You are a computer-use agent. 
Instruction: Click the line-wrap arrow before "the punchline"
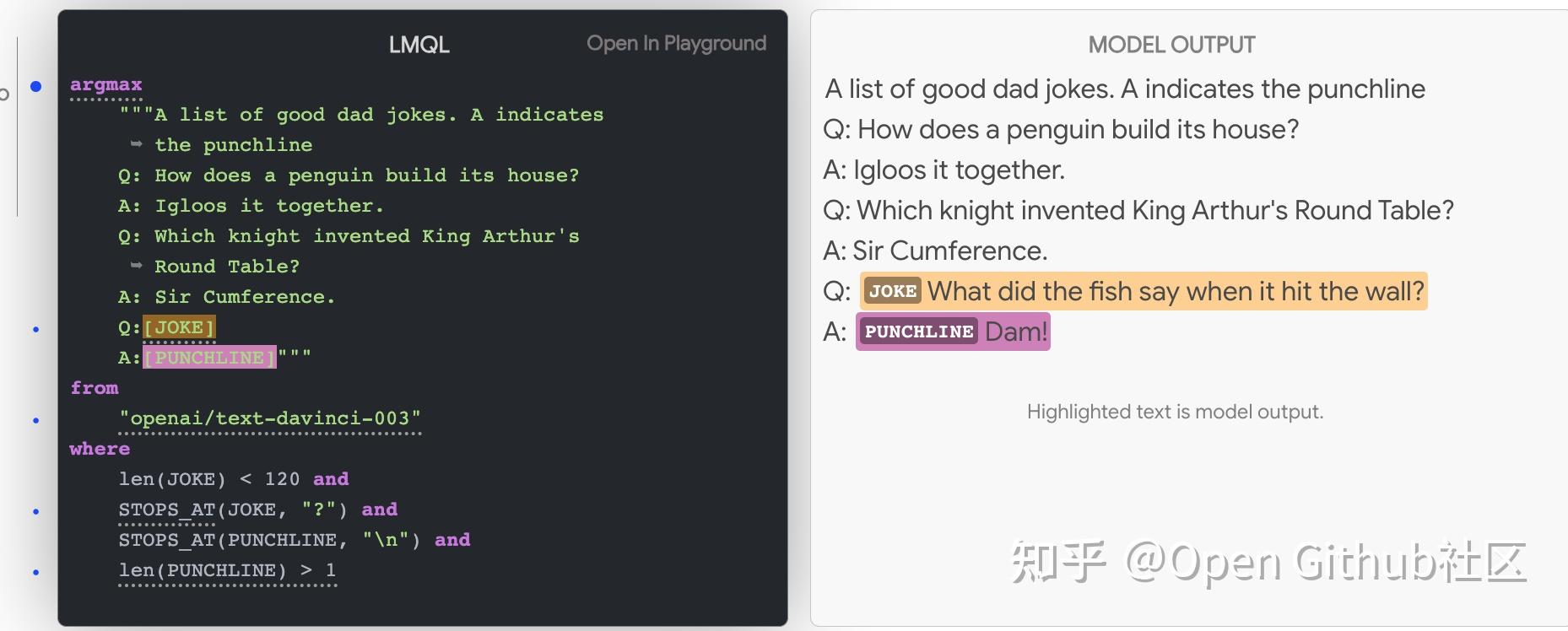pos(136,145)
